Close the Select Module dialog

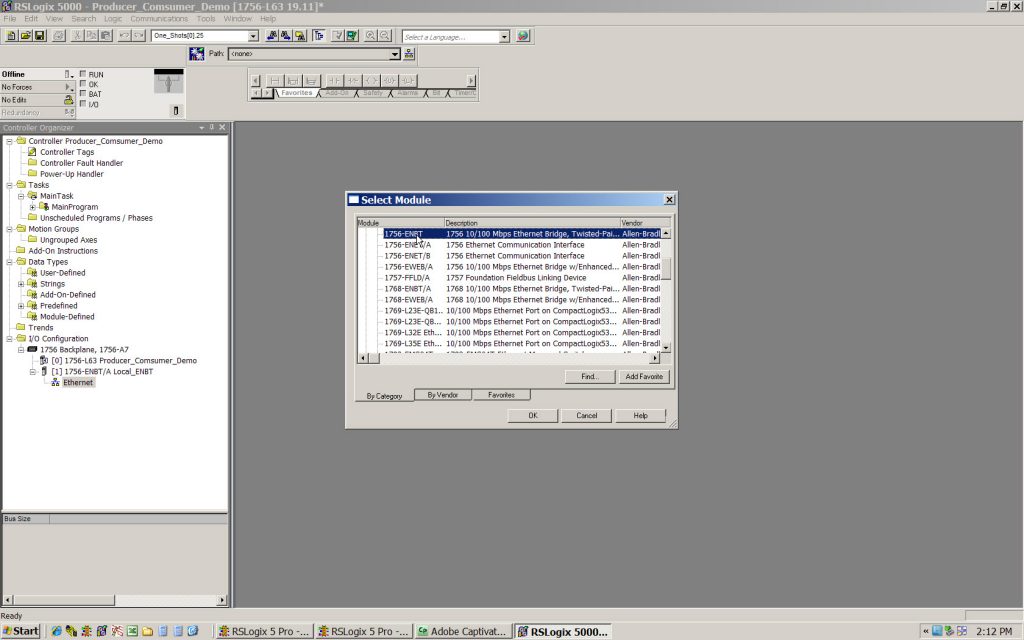point(669,200)
